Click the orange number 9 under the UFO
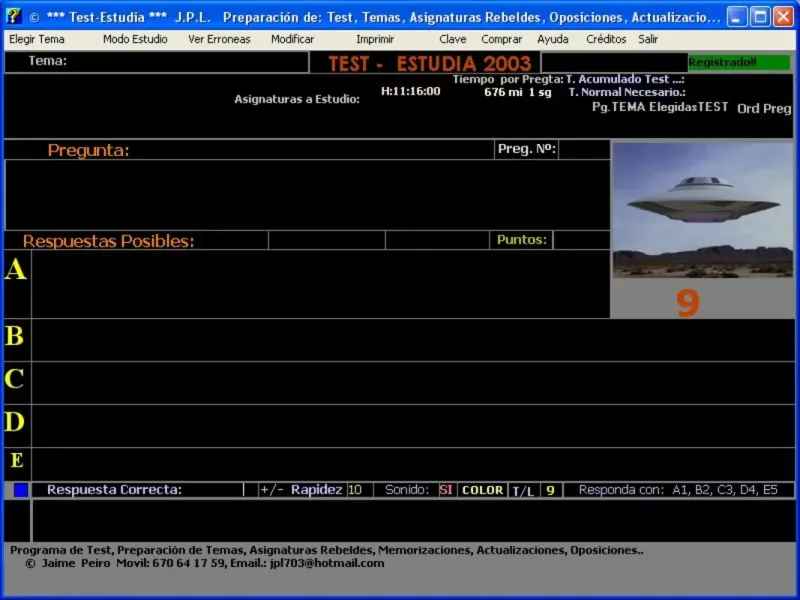The height and width of the screenshot is (600, 800). (688, 303)
